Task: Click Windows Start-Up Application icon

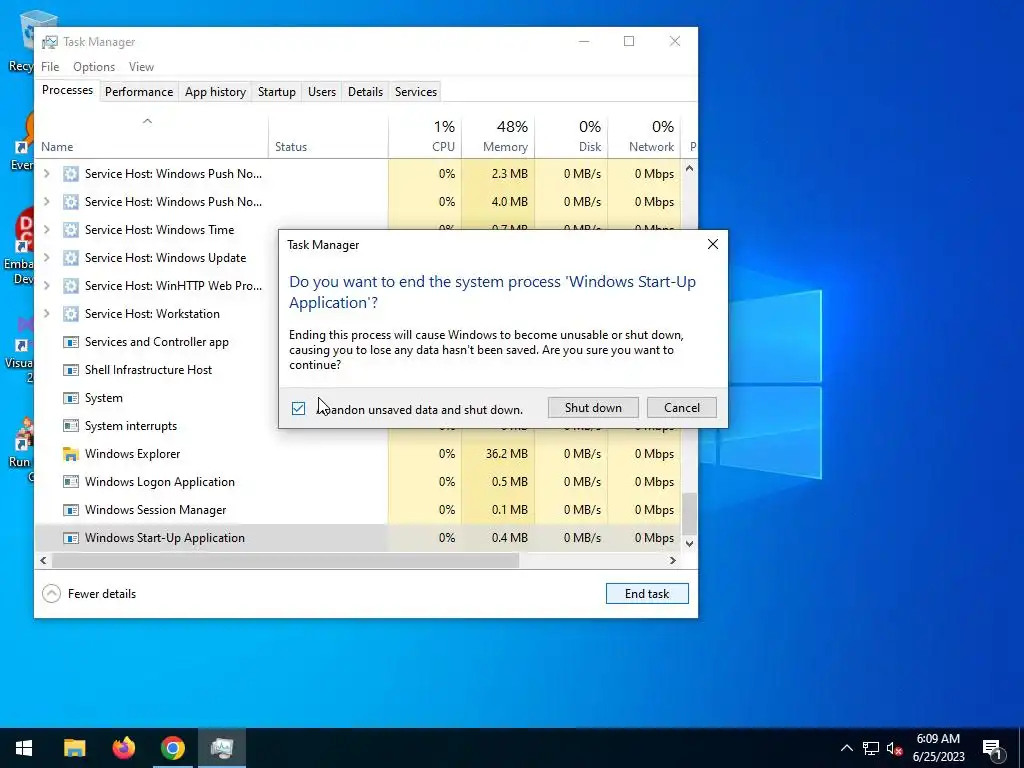Action: 71,538
